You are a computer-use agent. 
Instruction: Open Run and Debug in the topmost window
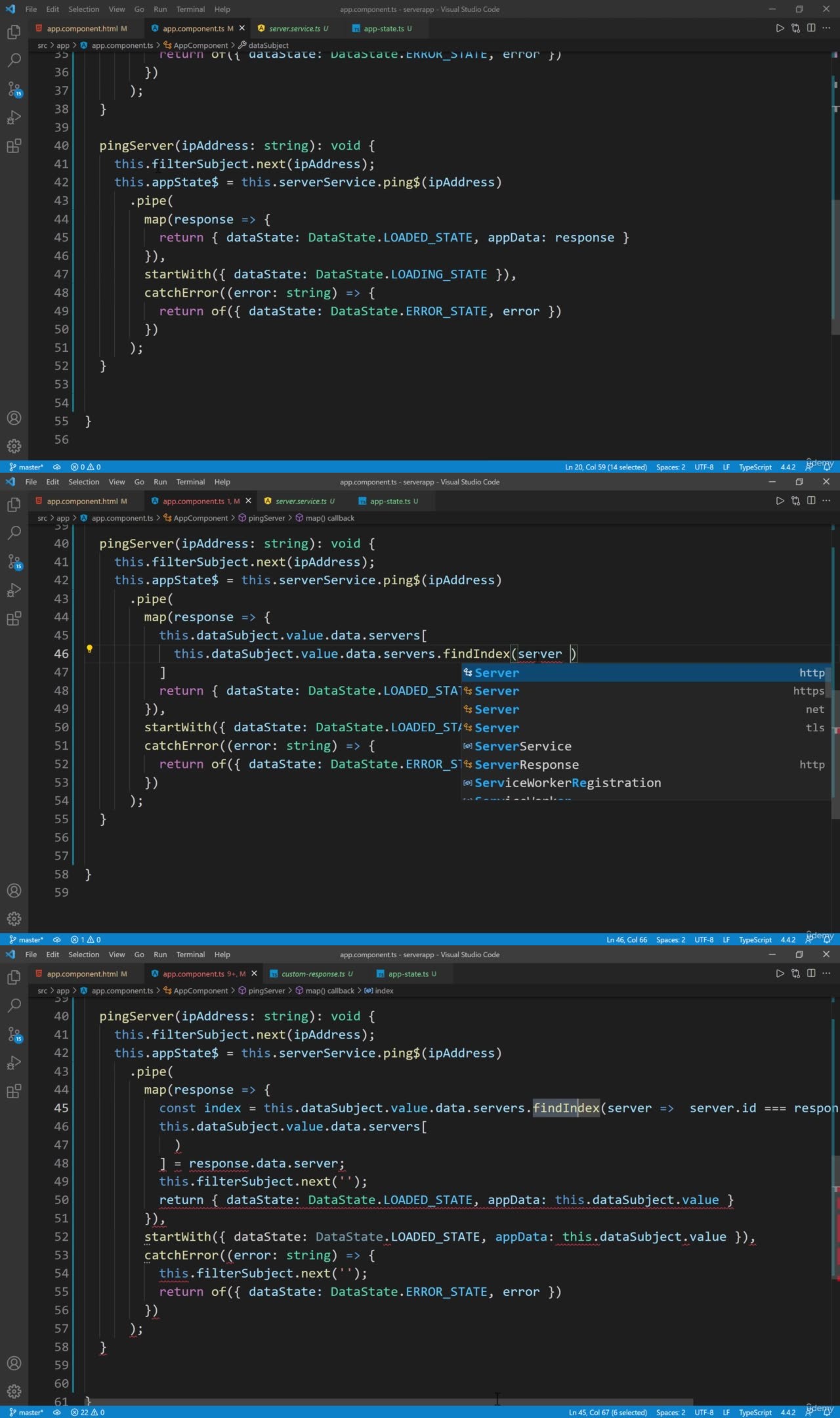point(14,118)
